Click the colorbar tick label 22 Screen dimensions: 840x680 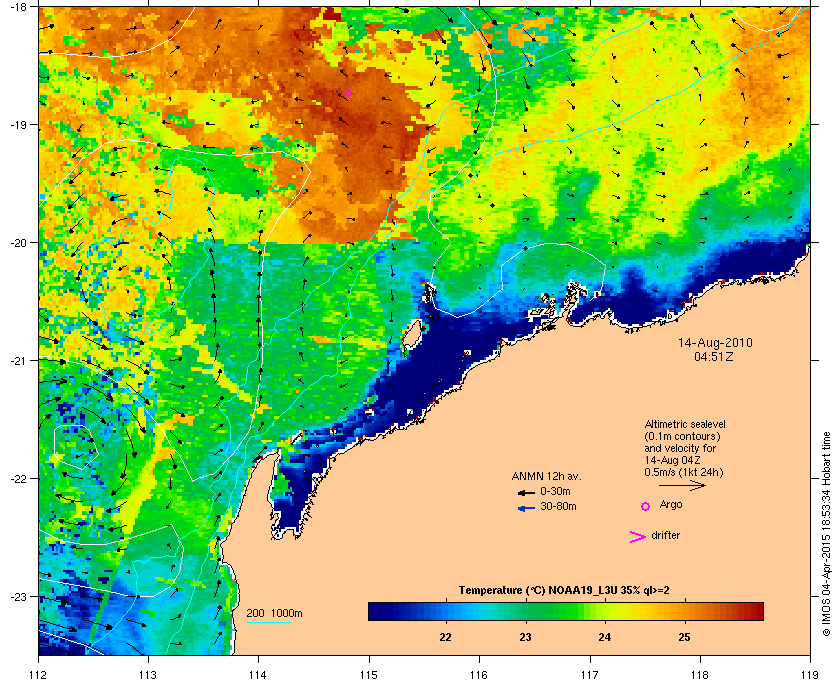point(445,637)
